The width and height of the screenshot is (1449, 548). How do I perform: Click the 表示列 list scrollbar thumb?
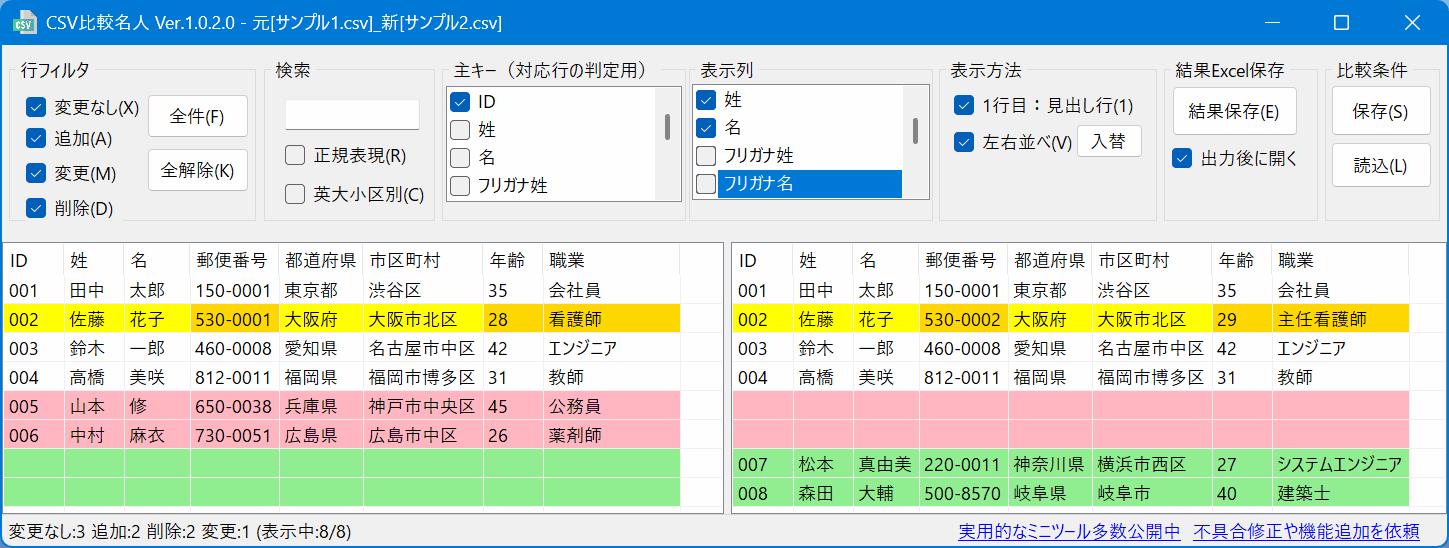915,130
